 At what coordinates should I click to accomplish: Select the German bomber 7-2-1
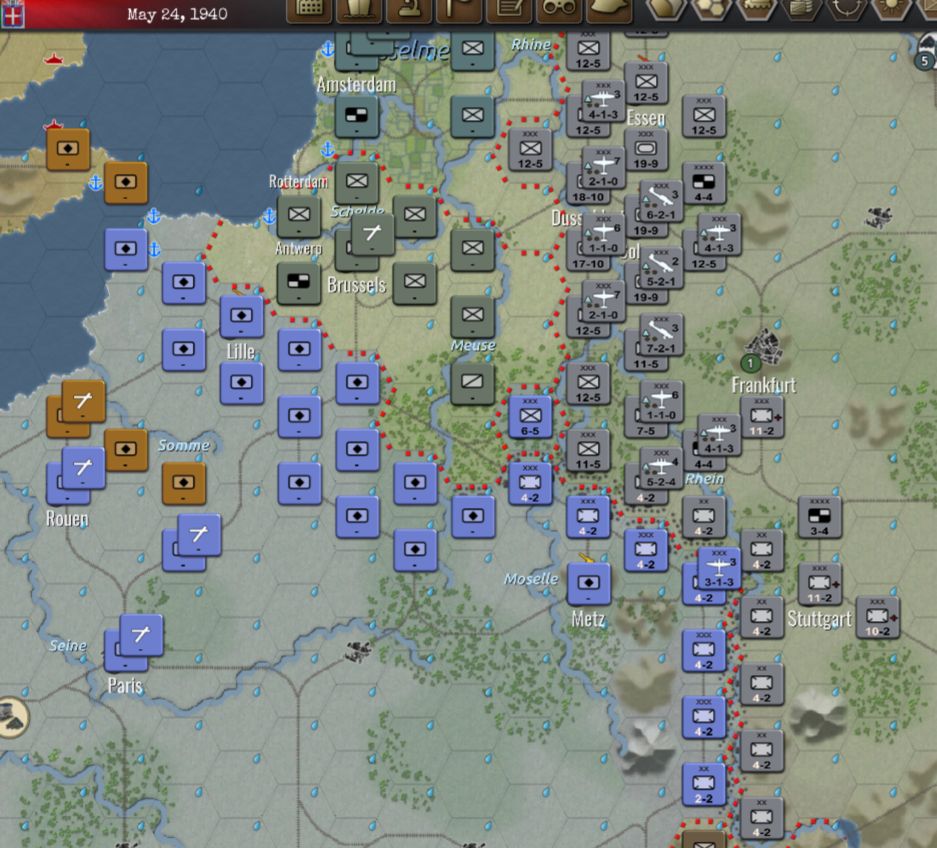[661, 335]
